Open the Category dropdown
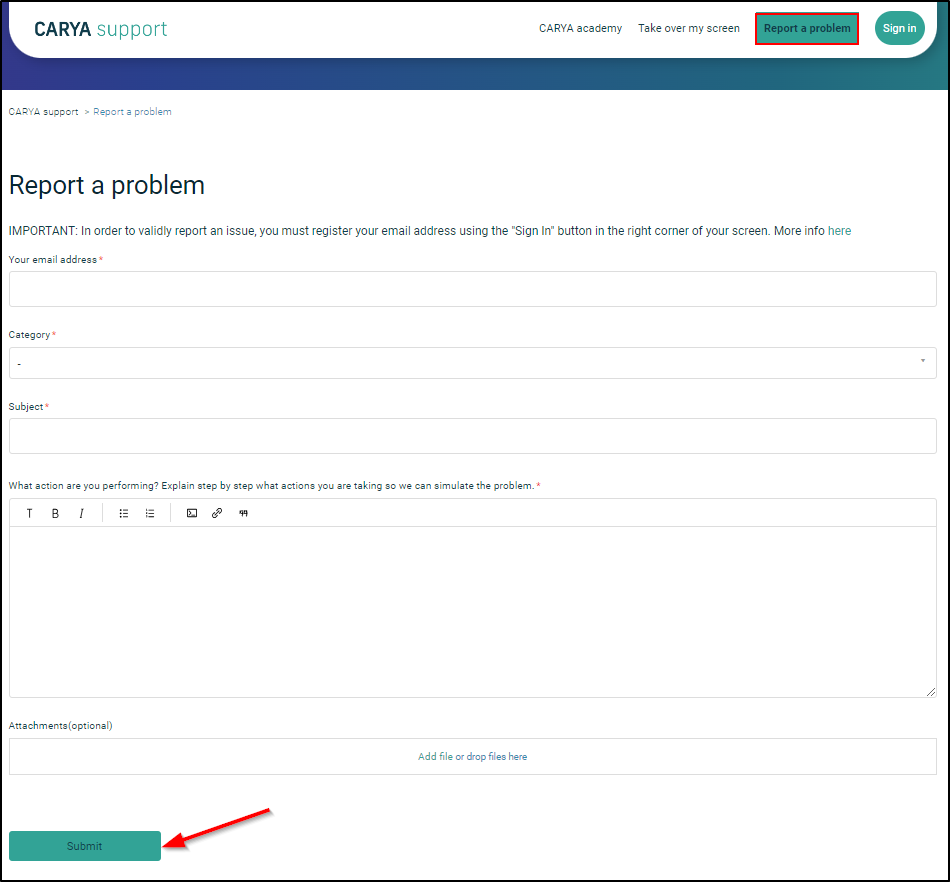 (x=473, y=363)
